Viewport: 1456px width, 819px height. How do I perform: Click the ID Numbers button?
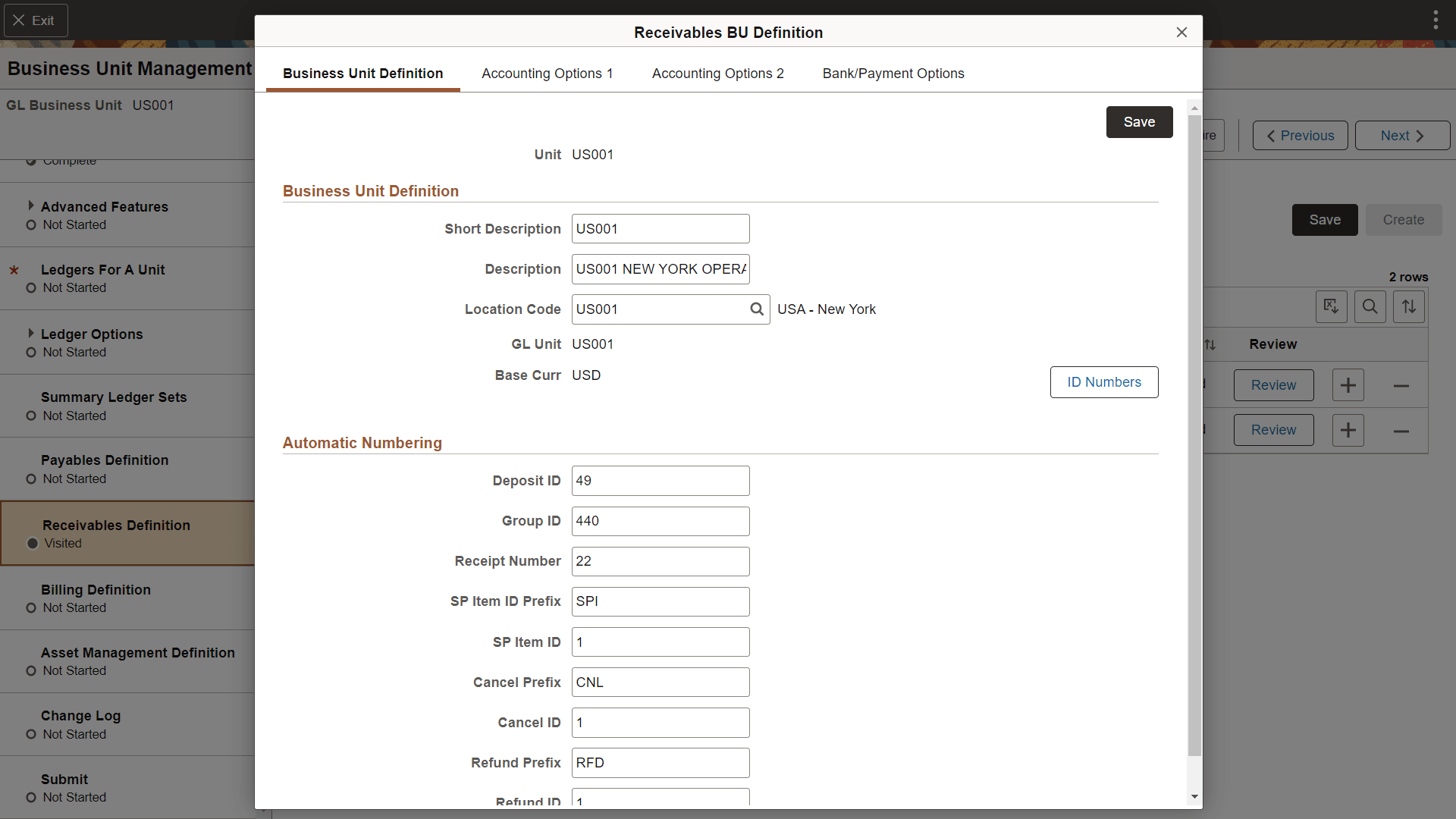(x=1103, y=382)
